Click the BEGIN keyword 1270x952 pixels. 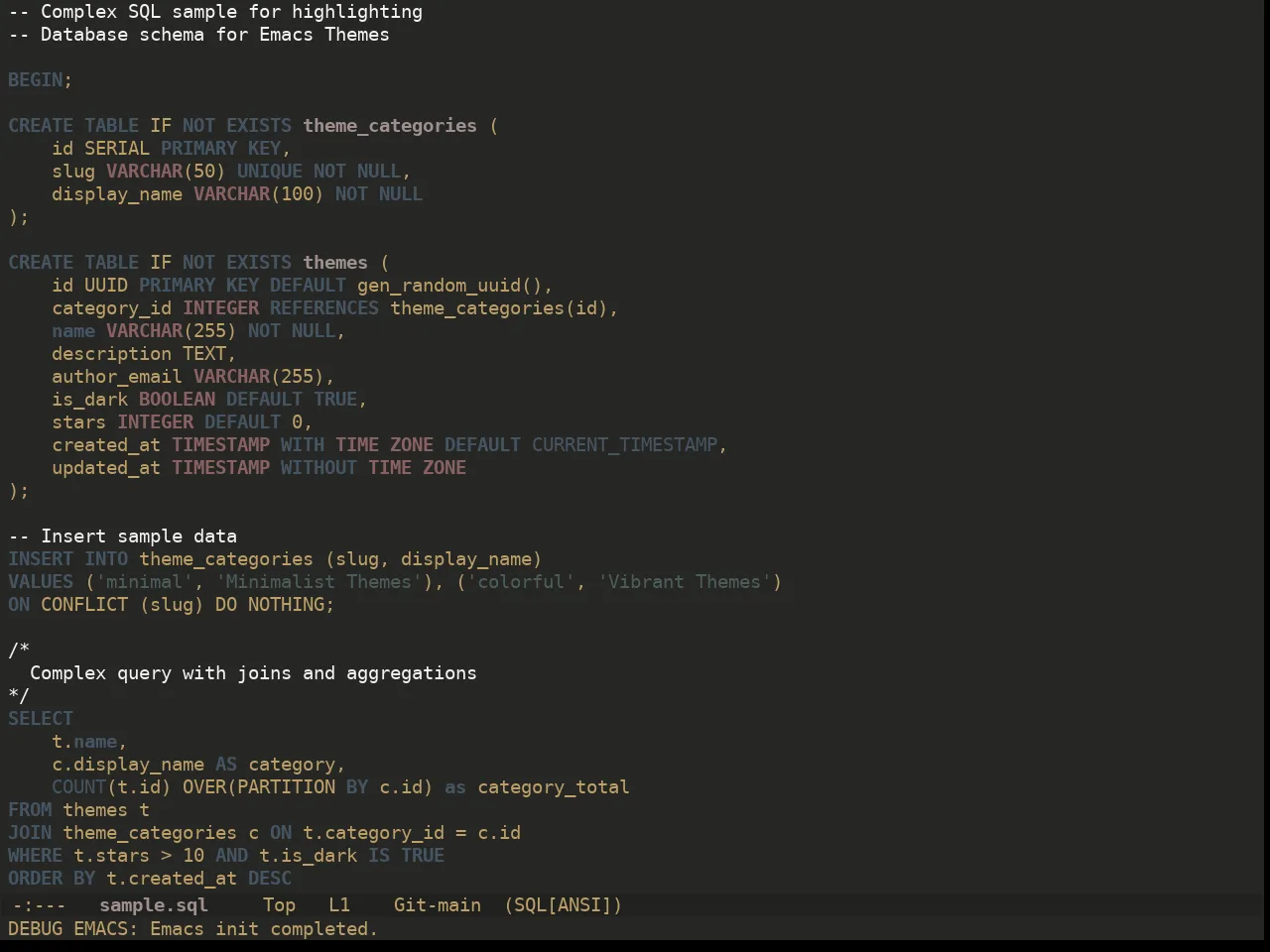coord(36,79)
